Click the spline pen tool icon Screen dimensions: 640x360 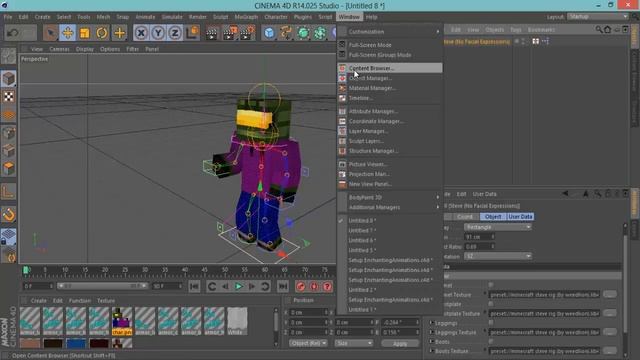(286, 33)
